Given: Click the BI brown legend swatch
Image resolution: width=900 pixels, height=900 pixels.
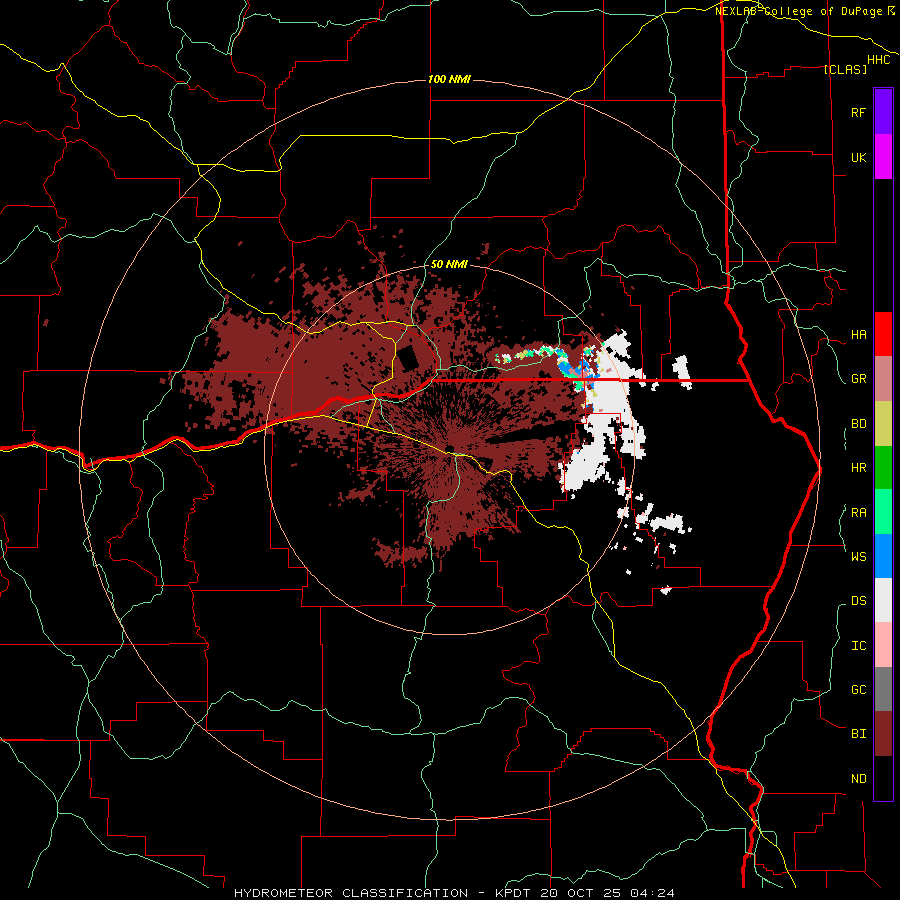Looking at the screenshot, I should tap(883, 734).
